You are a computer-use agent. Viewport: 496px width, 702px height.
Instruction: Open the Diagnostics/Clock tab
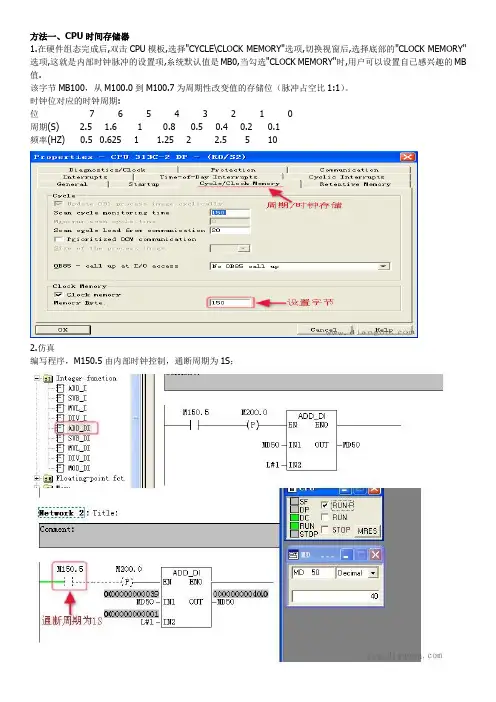tap(107, 170)
